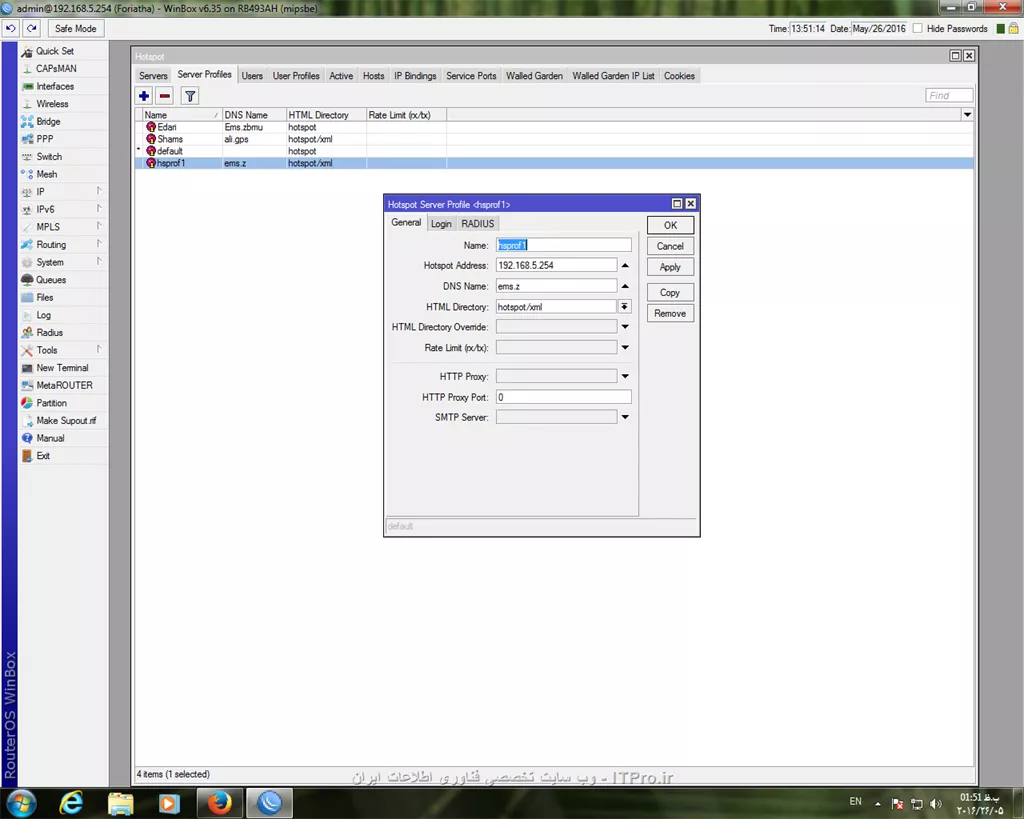Click HTTP Proxy Port input field
The width and height of the screenshot is (1024, 819).
click(x=564, y=396)
